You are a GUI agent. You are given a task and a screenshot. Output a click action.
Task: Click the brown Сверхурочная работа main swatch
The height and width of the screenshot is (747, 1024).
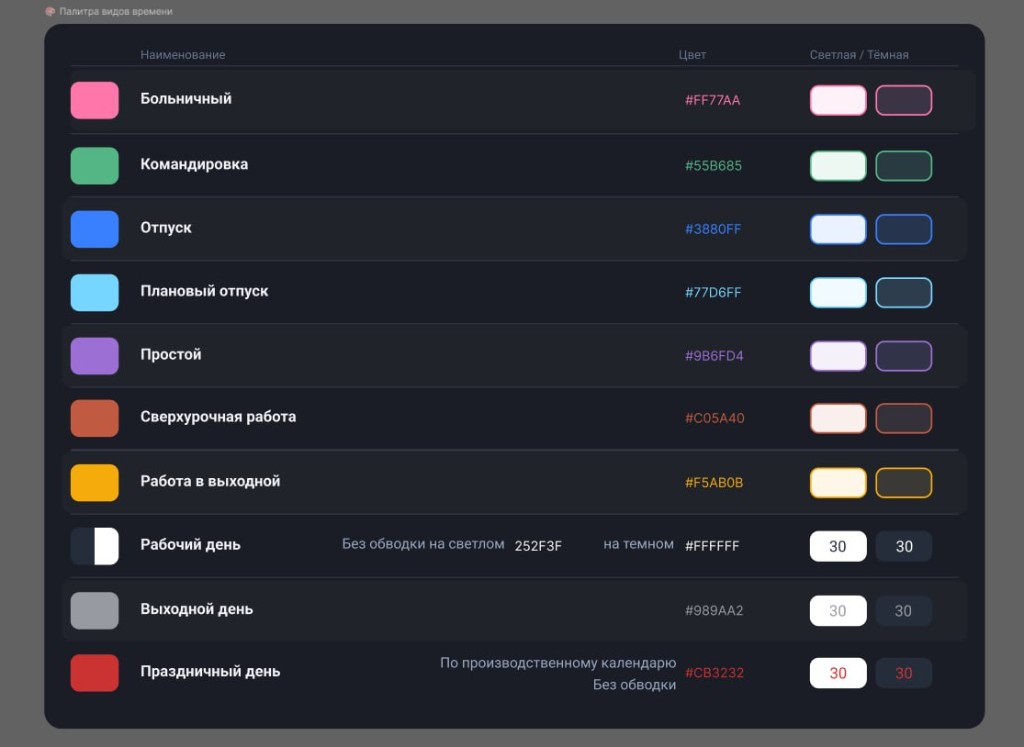tap(95, 418)
